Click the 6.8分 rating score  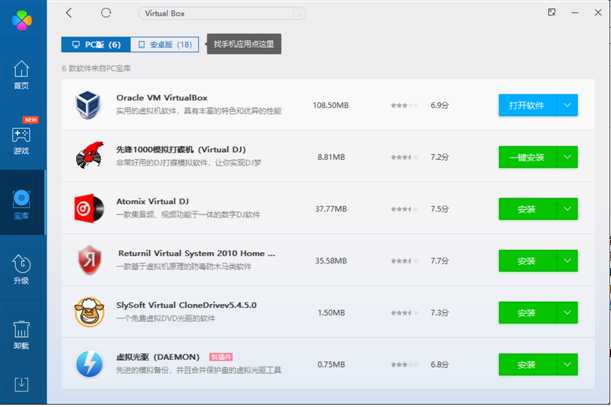point(440,365)
